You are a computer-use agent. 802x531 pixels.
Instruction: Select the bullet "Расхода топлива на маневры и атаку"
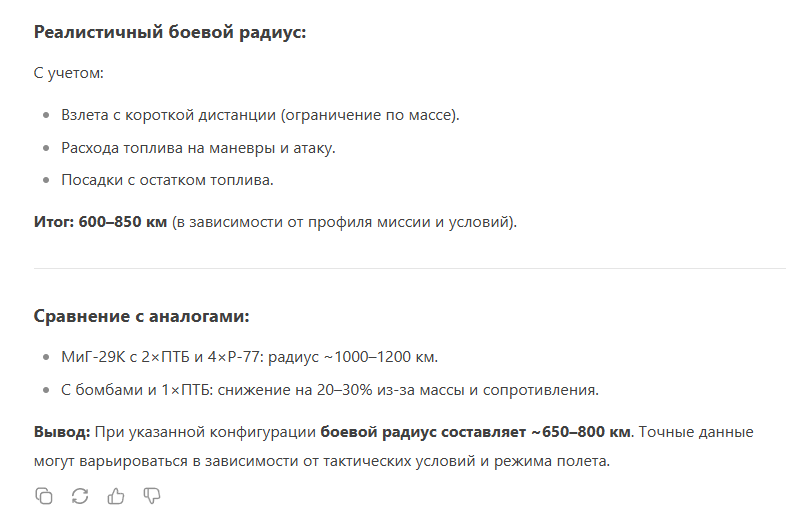(198, 148)
